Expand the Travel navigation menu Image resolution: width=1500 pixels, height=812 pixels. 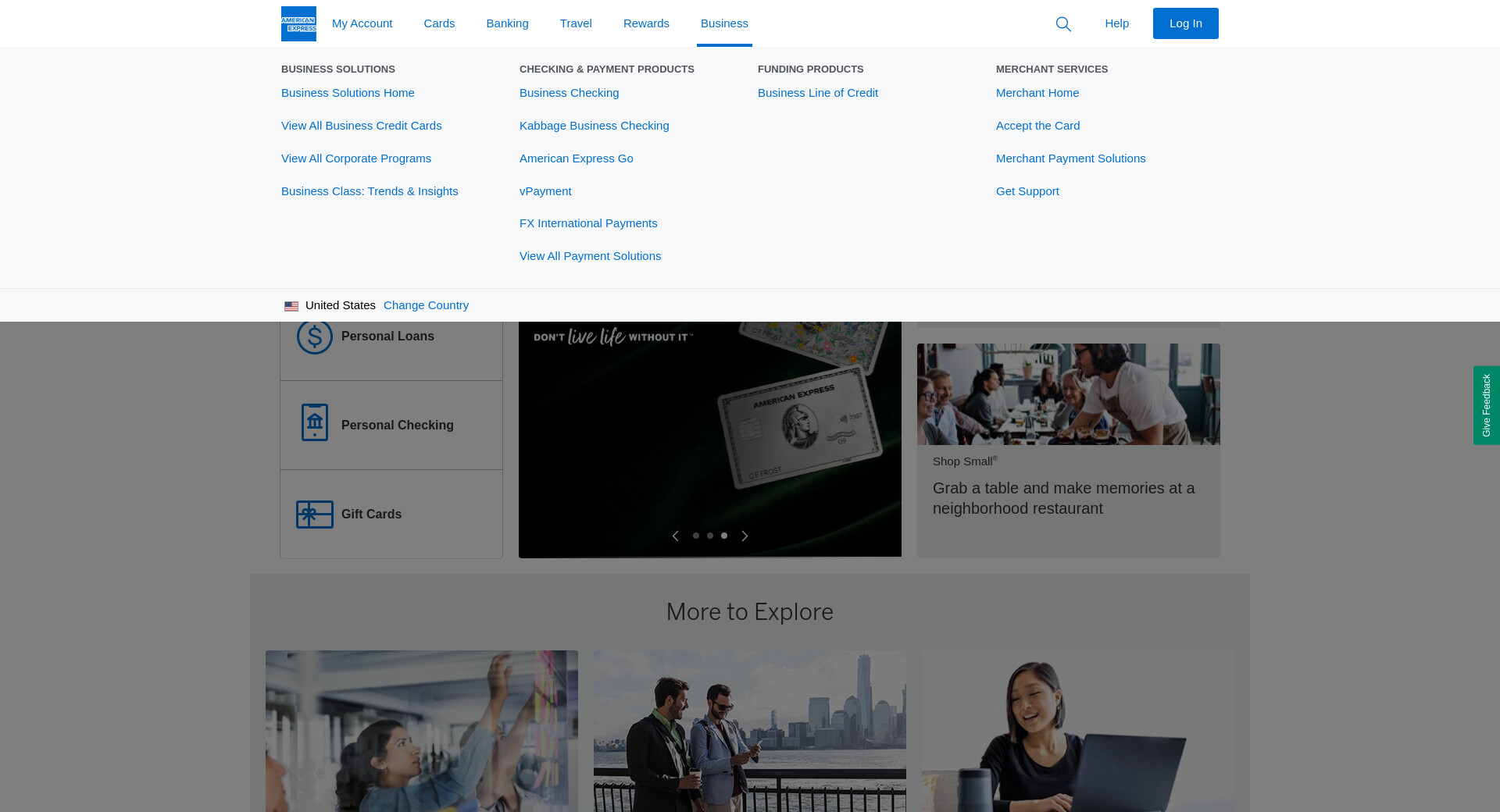[576, 23]
